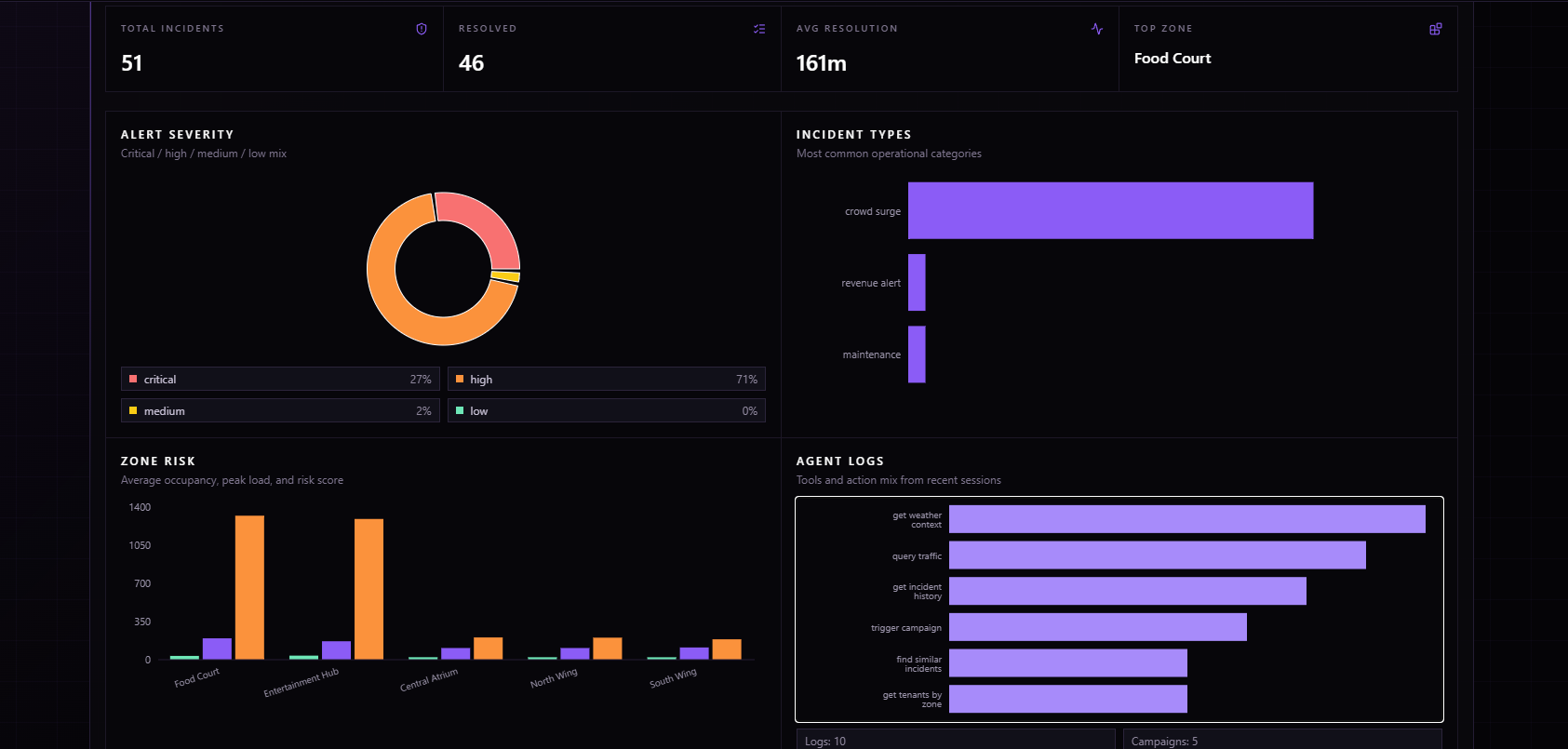The width and height of the screenshot is (1568, 749).
Task: Click the maintenance incident bar
Action: coord(917,354)
